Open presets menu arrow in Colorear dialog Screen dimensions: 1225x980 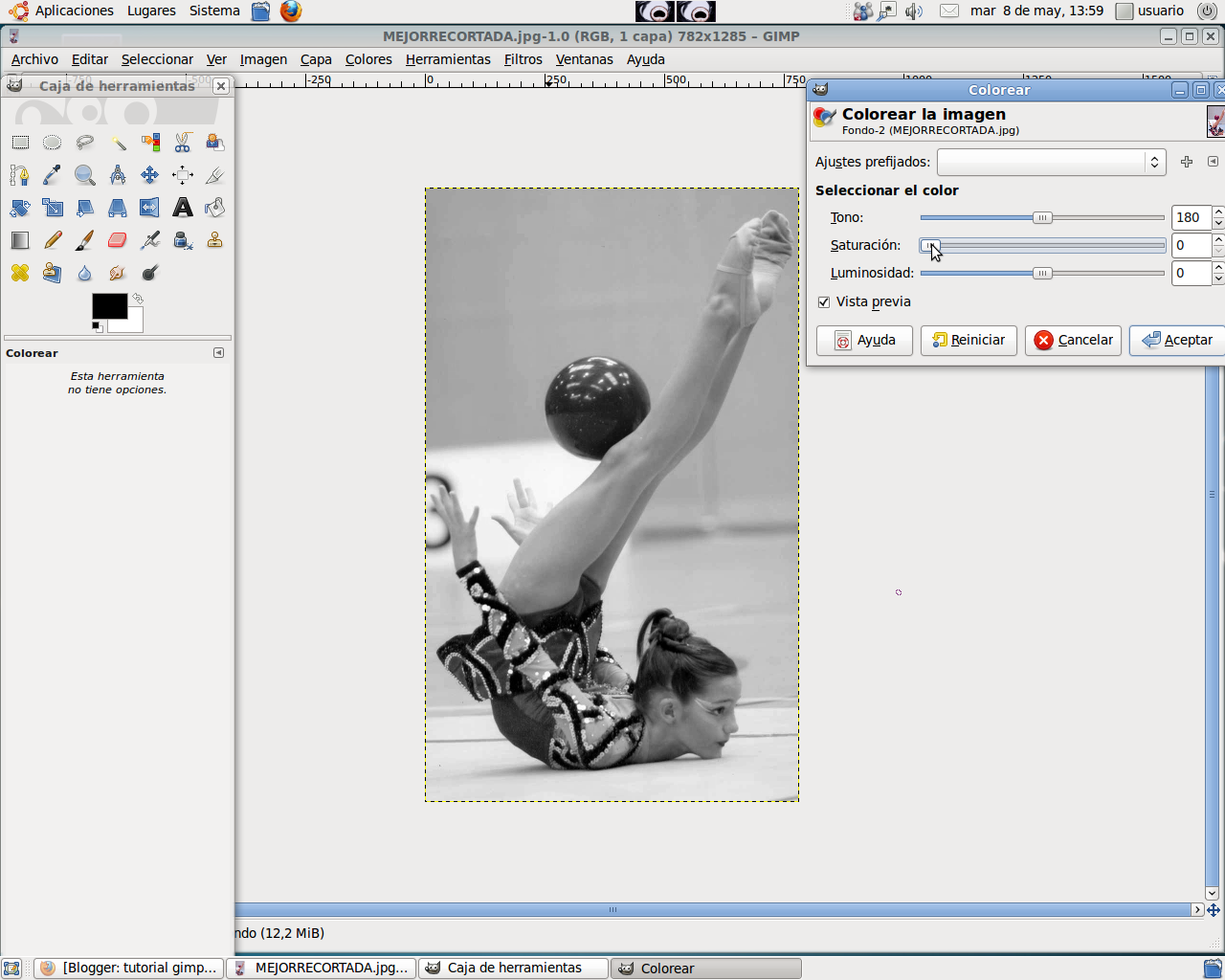click(1213, 162)
